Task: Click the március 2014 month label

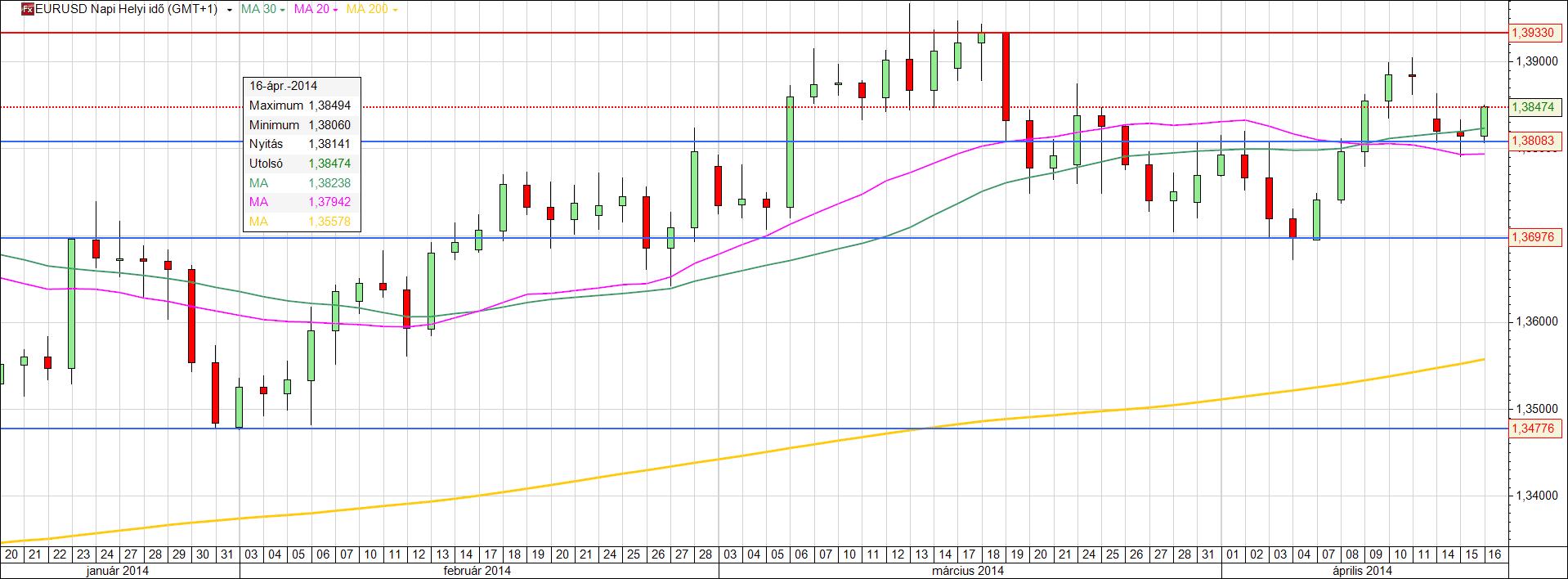Action: 968,571
